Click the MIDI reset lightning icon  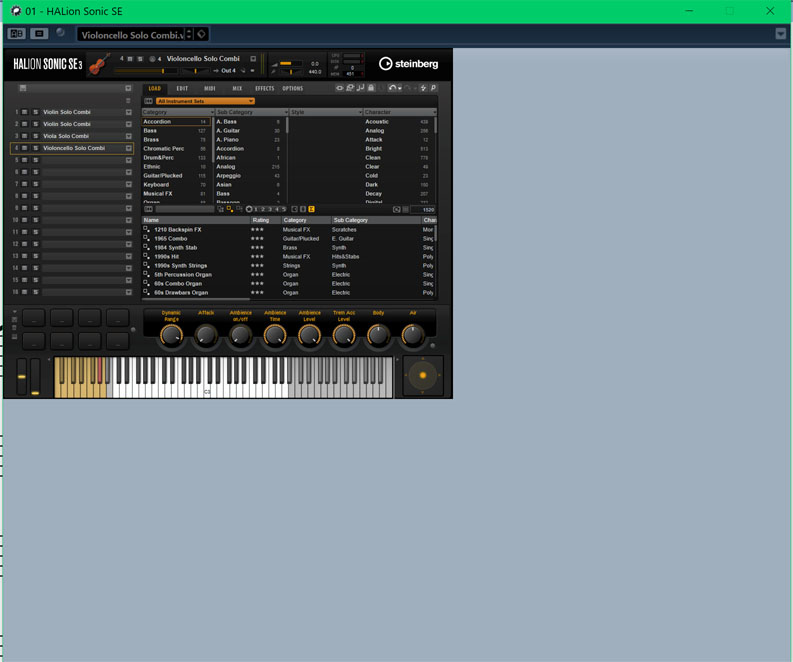[423, 88]
